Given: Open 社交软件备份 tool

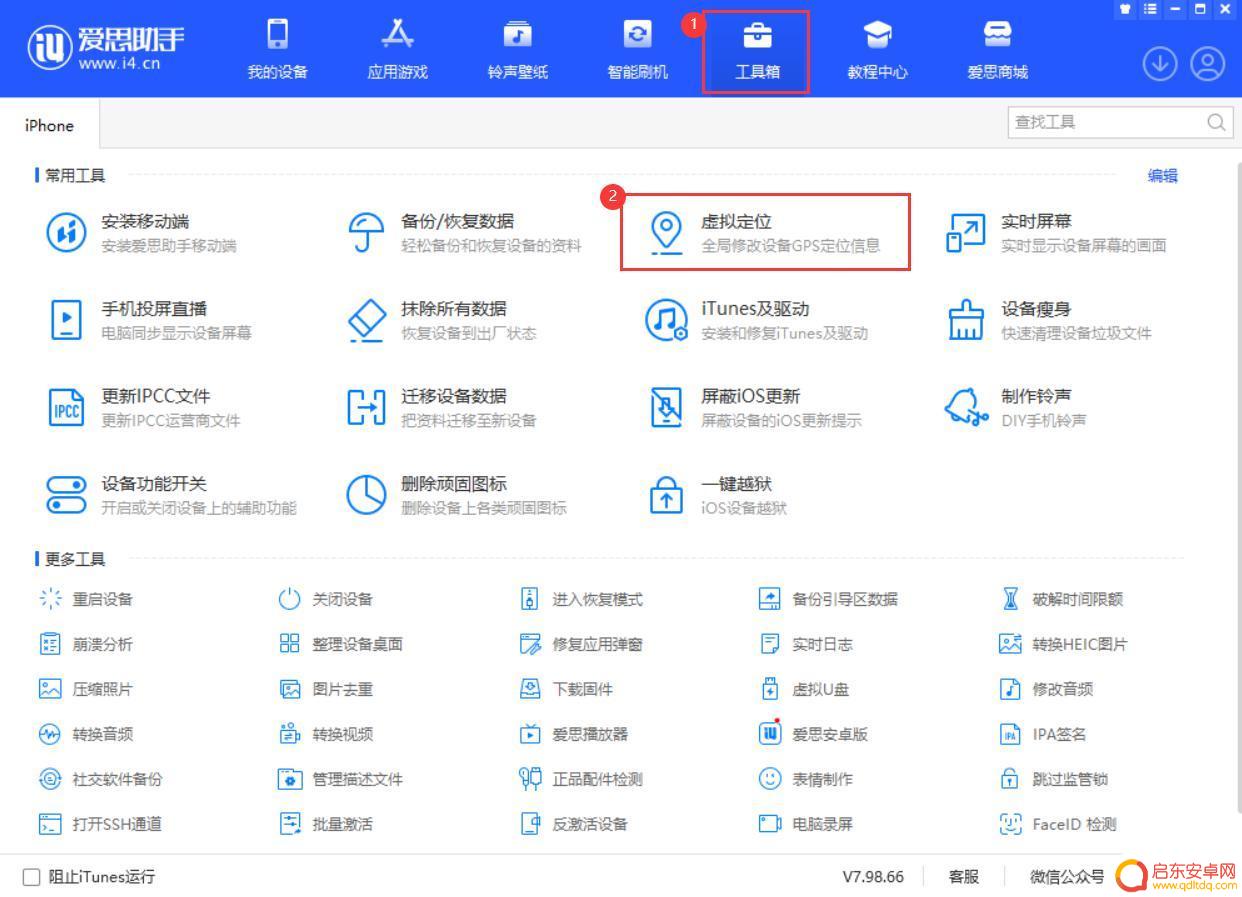Looking at the screenshot, I should point(101,779).
